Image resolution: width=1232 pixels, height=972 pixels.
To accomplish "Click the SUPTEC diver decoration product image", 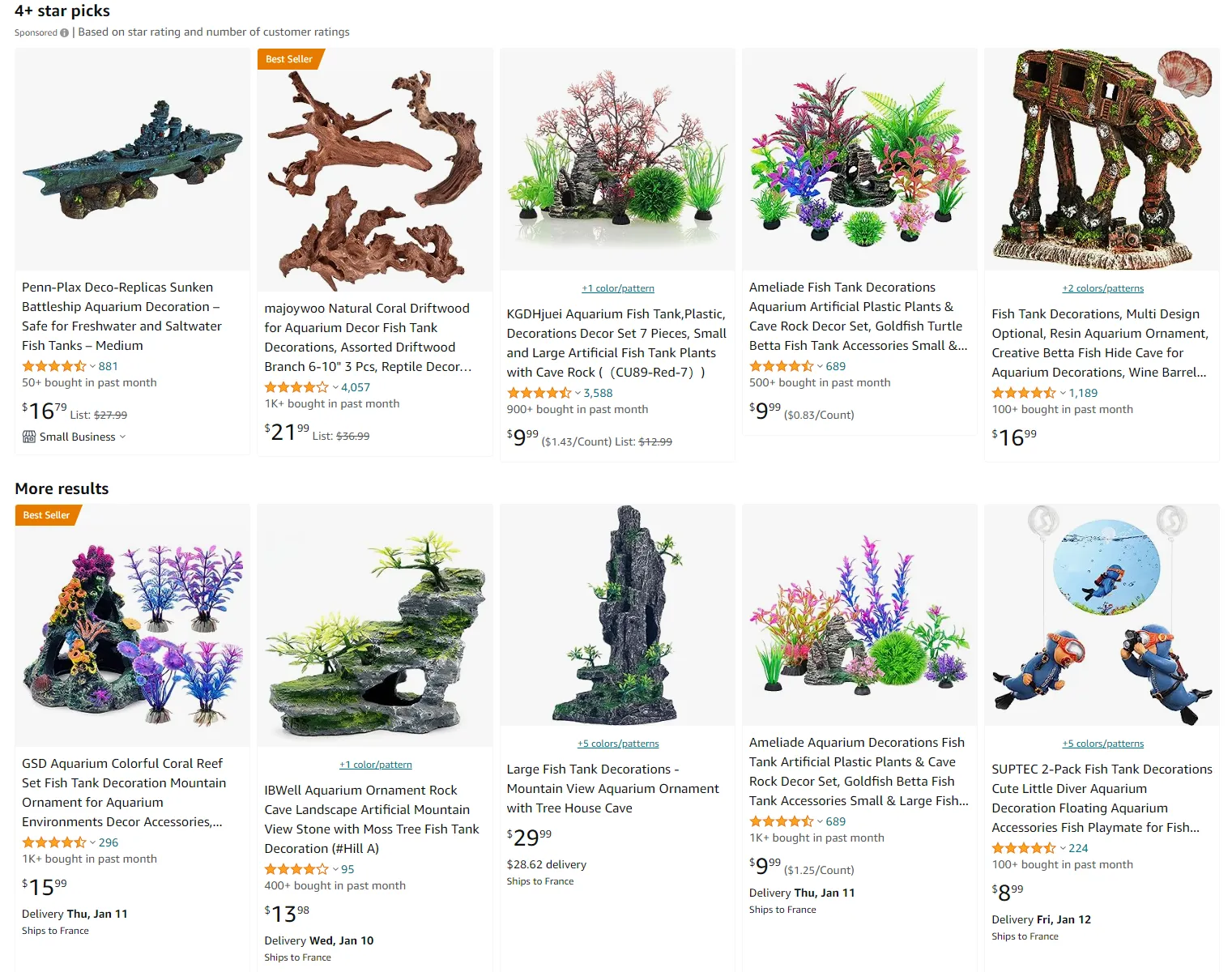I will tap(1102, 616).
